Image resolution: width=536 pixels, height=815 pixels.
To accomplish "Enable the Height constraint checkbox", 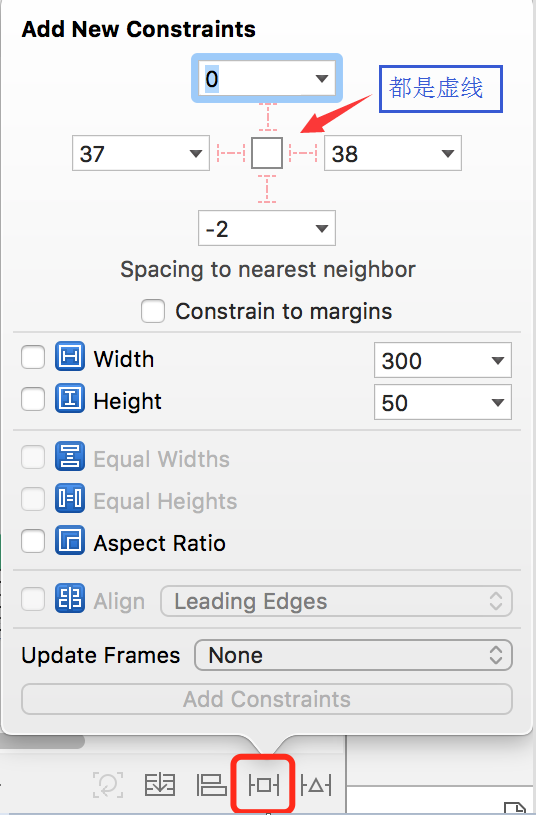I will [x=33, y=399].
